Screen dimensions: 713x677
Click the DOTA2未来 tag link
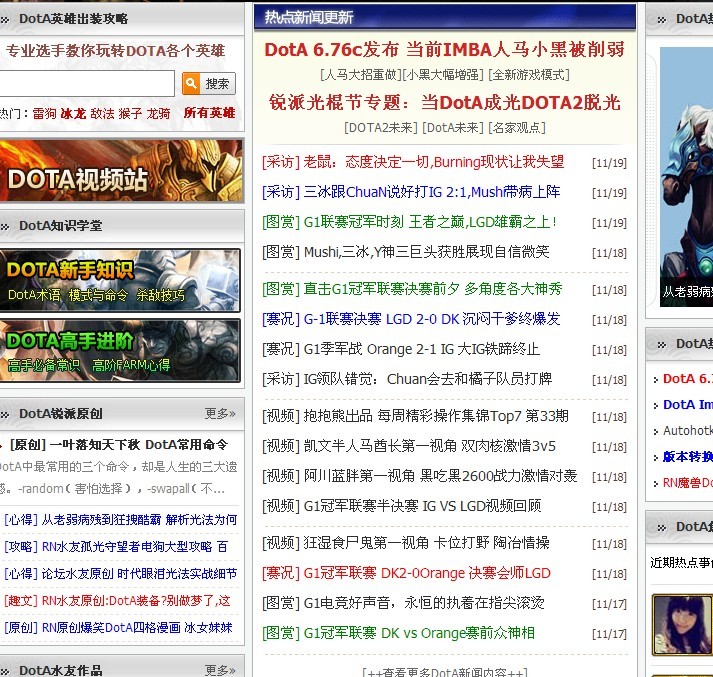pyautogui.click(x=380, y=127)
